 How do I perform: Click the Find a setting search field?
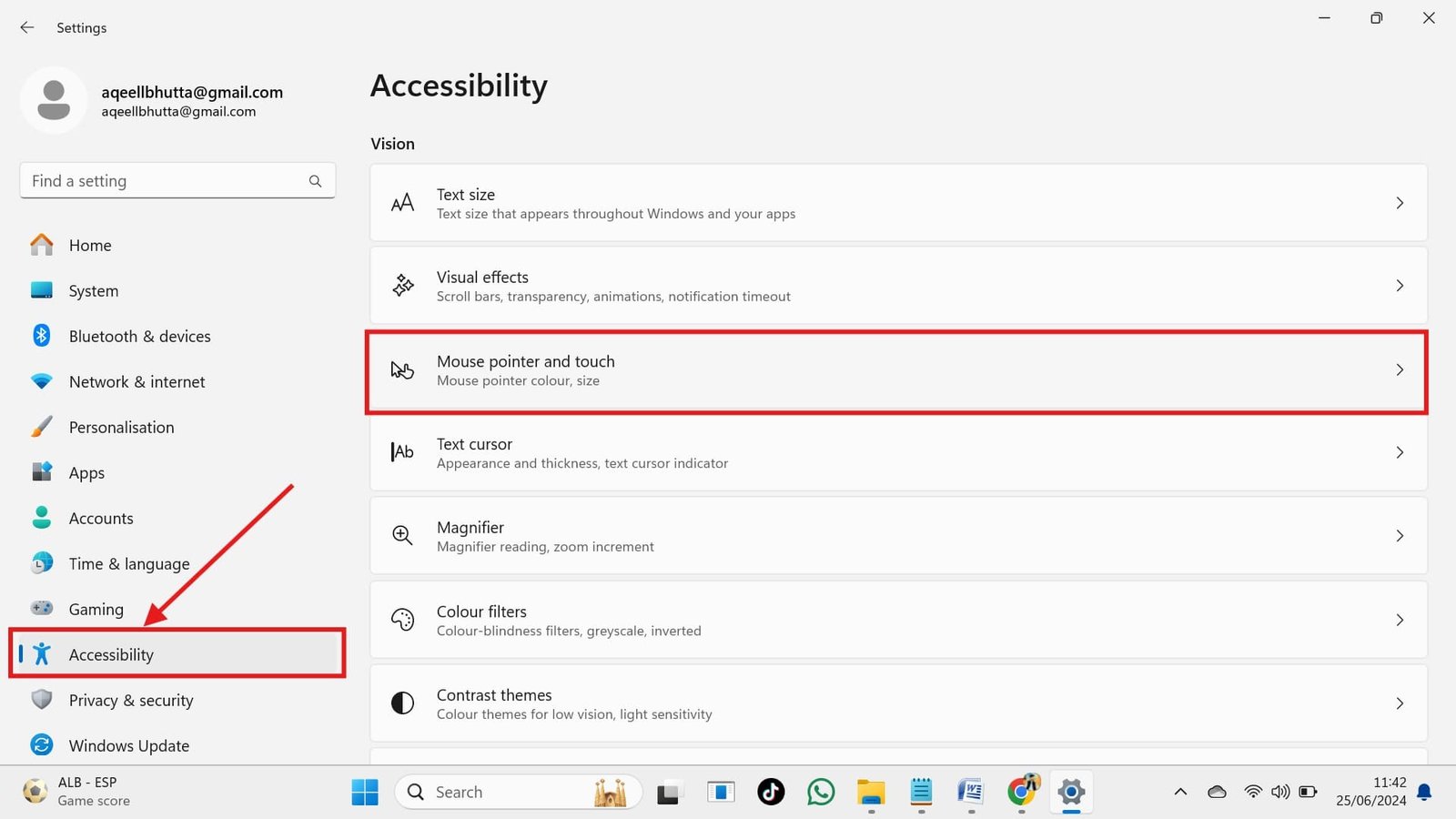pyautogui.click(x=164, y=181)
